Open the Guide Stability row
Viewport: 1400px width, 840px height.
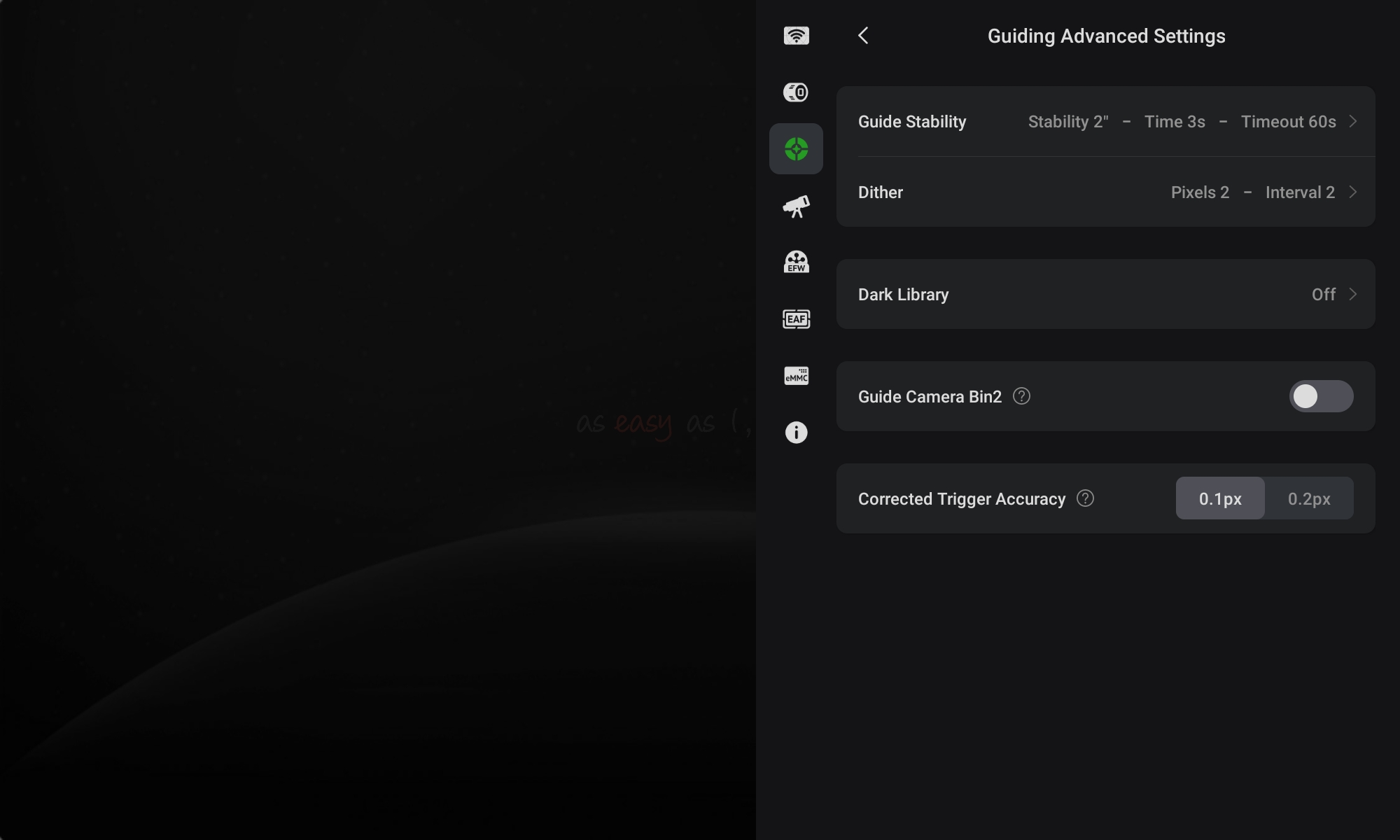tap(1105, 121)
